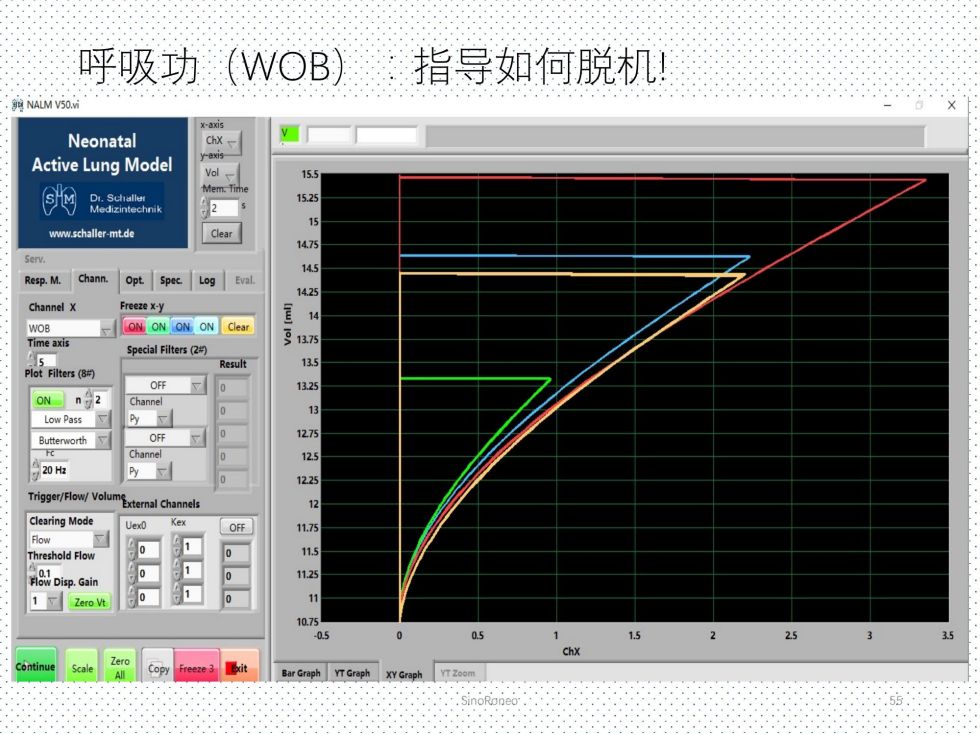The width and height of the screenshot is (980, 735).
Task: Open the Clearing Mode Flow dropdown
Action: click(x=68, y=540)
